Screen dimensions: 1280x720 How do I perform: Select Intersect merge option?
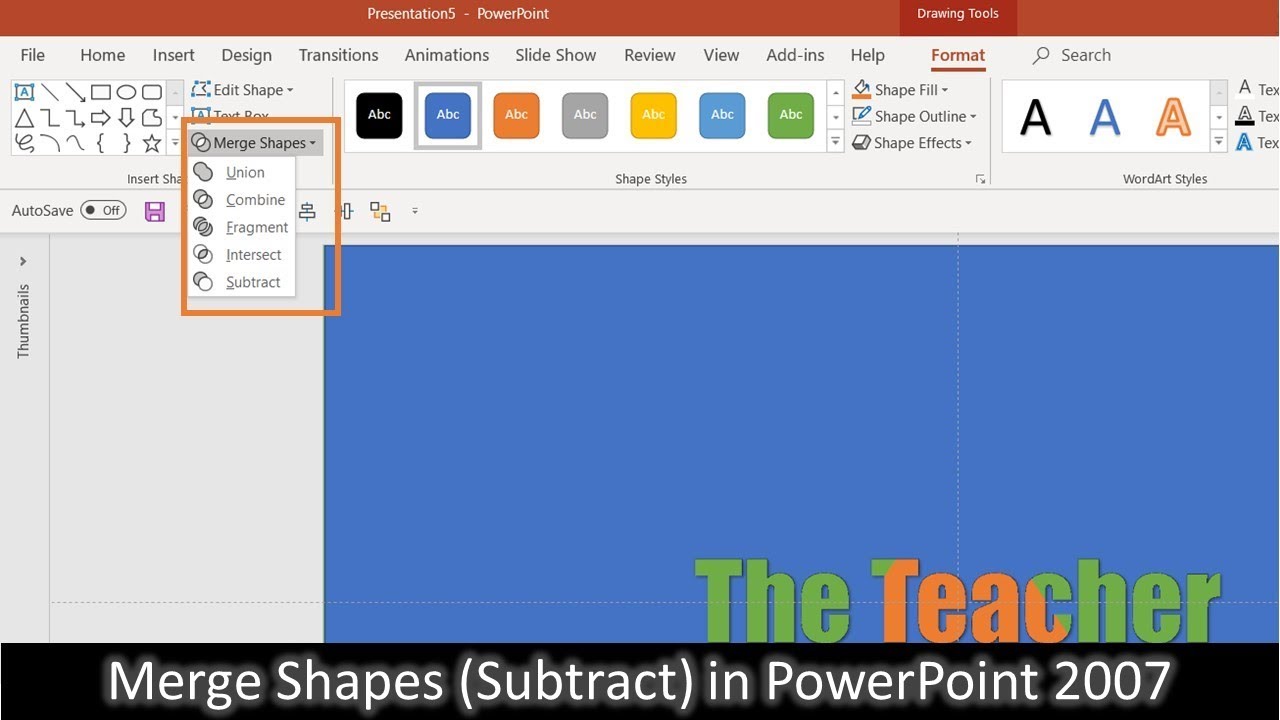coord(253,255)
